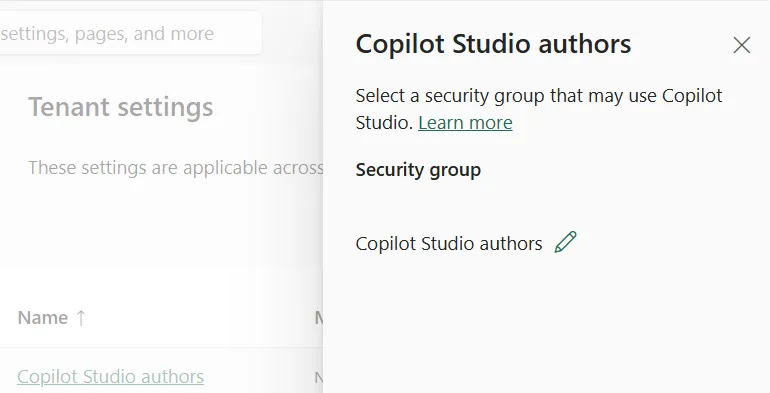Screen dimensions: 770x393
Task: Open Copilot Studio authors setting in table
Action: 110,377
